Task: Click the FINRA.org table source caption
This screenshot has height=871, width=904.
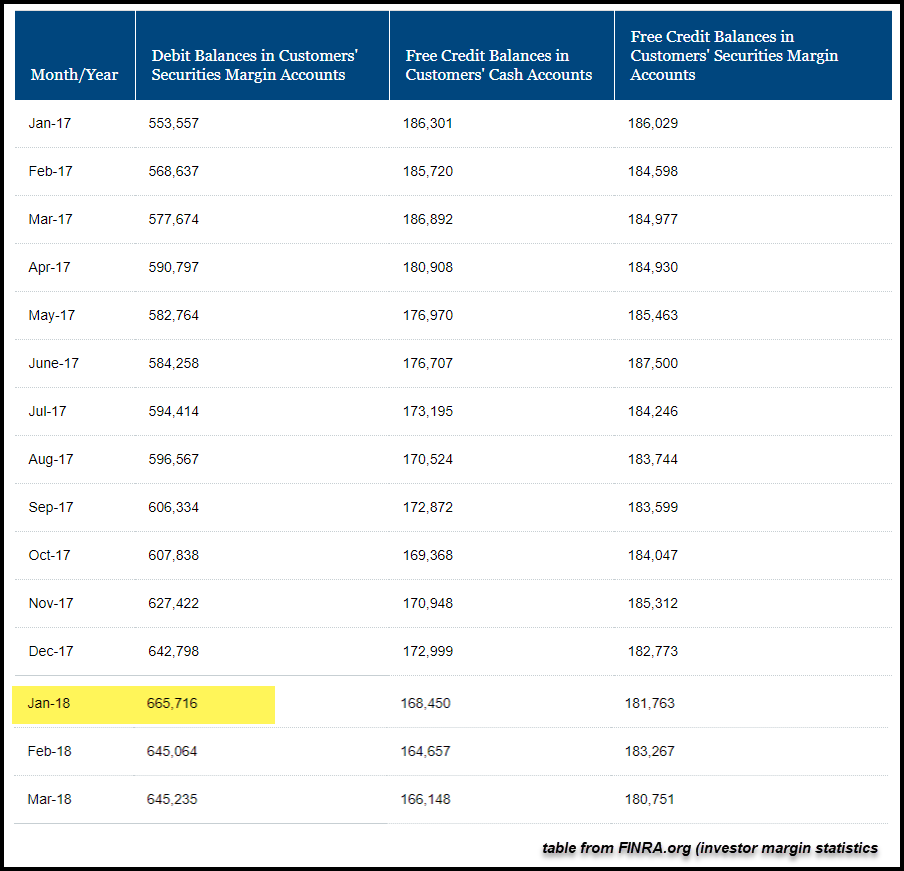Action: point(710,848)
